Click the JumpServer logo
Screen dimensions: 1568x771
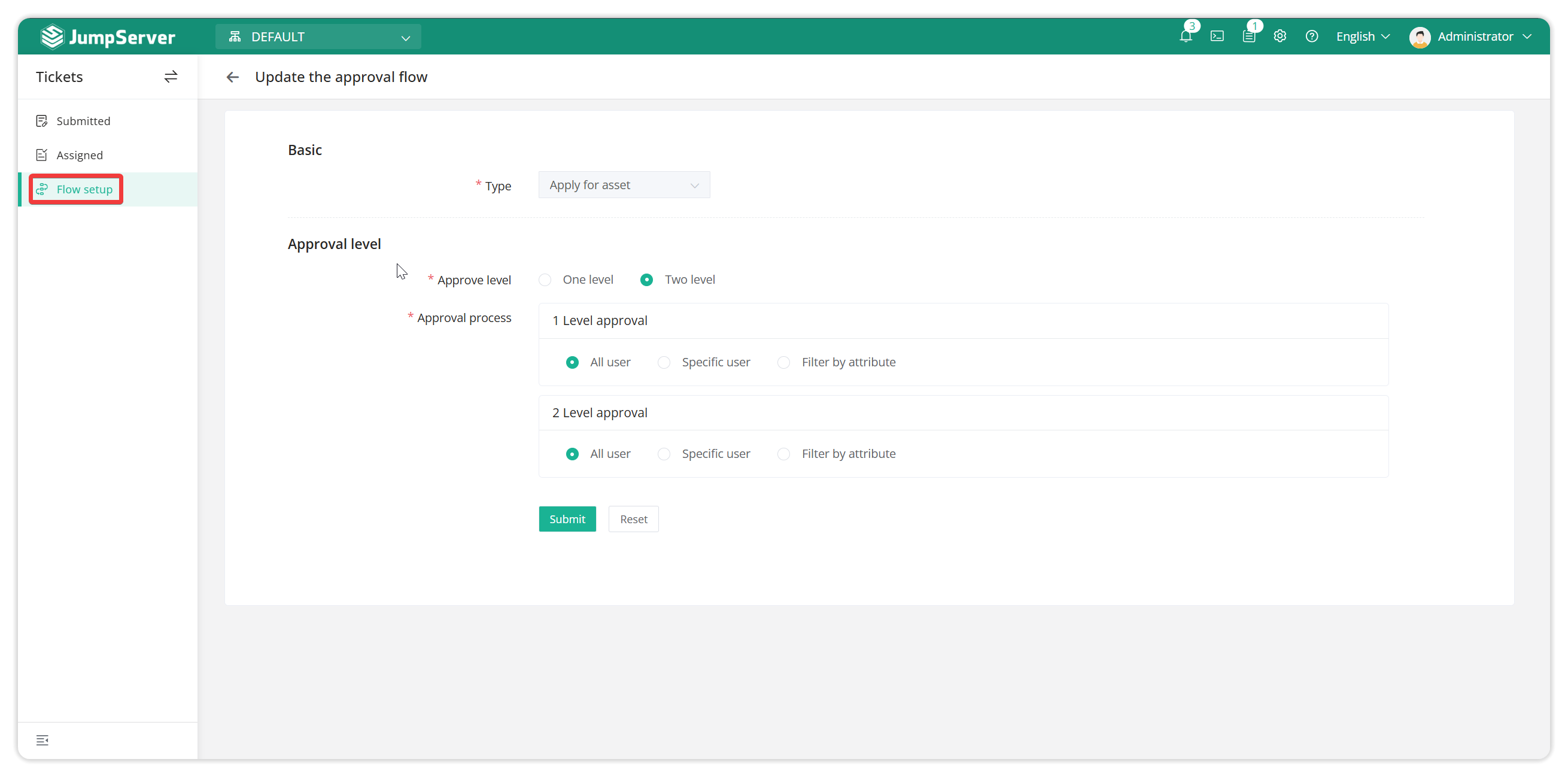(108, 37)
